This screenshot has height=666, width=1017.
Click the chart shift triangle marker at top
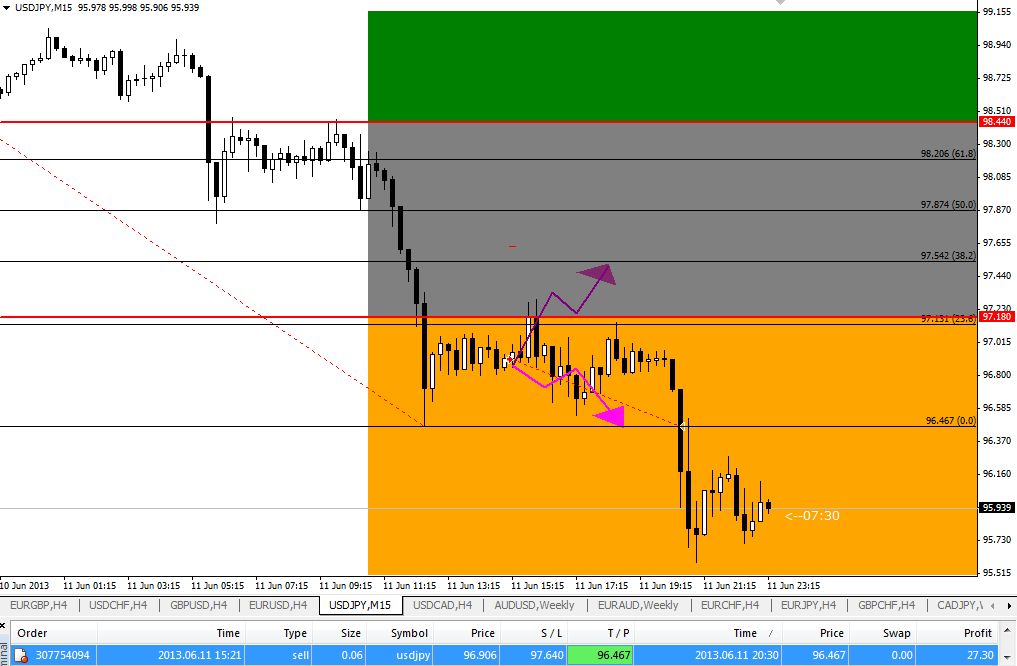tap(781, 4)
